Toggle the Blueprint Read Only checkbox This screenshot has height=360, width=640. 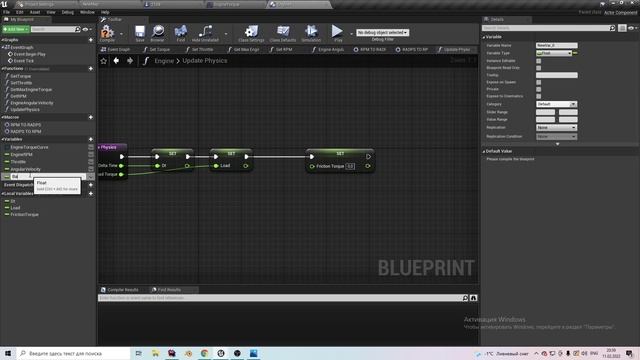coord(539,68)
